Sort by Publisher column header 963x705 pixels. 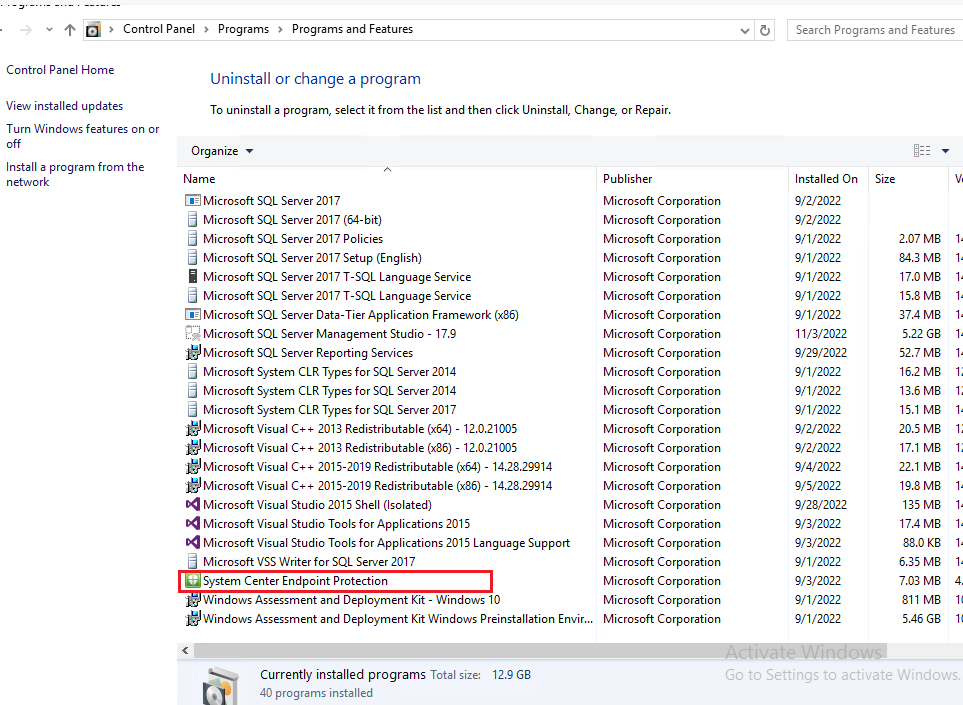[x=692, y=179]
